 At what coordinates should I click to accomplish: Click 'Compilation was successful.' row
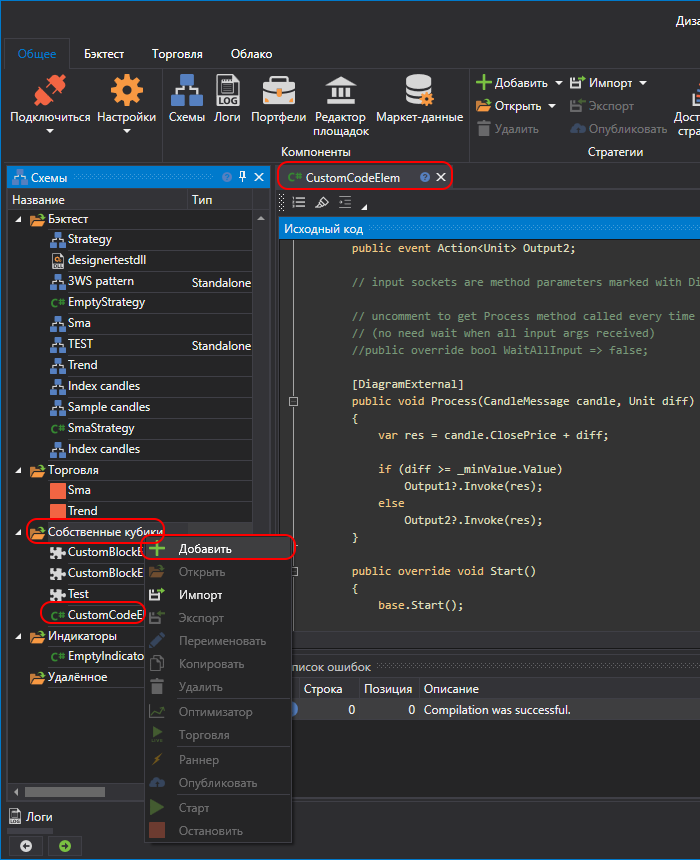(x=497, y=710)
